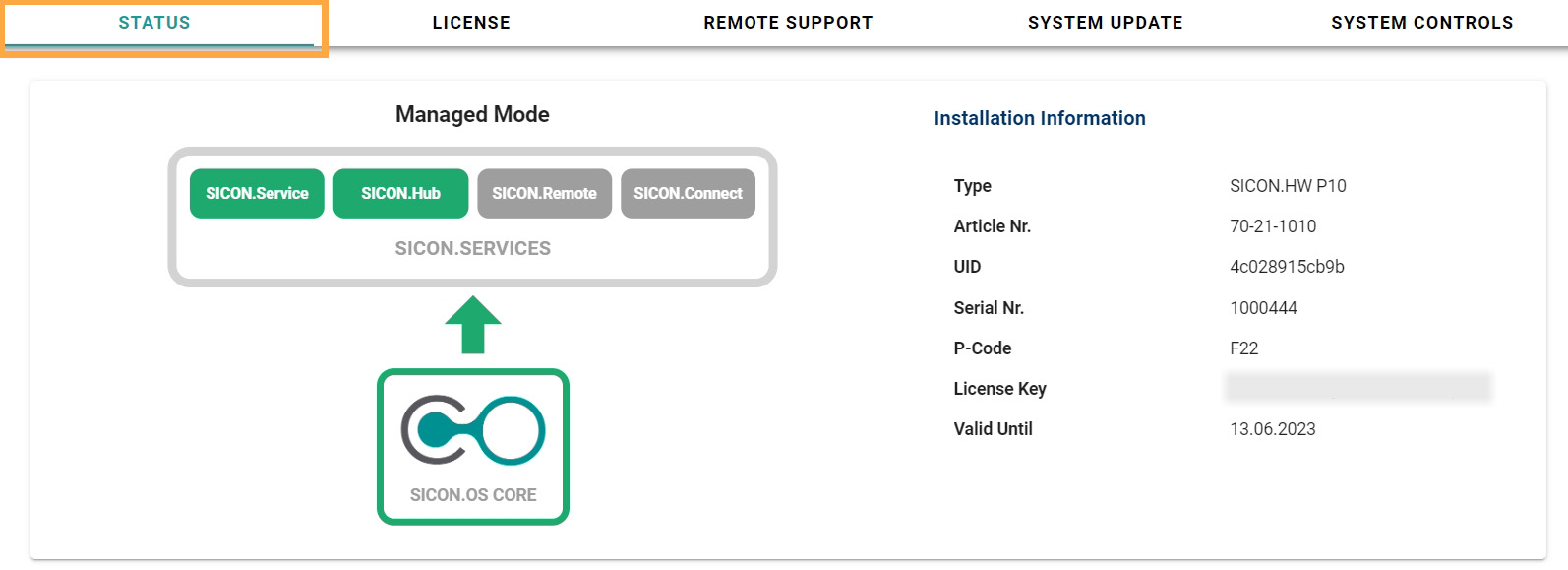The height and width of the screenshot is (570, 1568).
Task: Click the UID value 4c028915cb9b
Action: [x=1287, y=267]
